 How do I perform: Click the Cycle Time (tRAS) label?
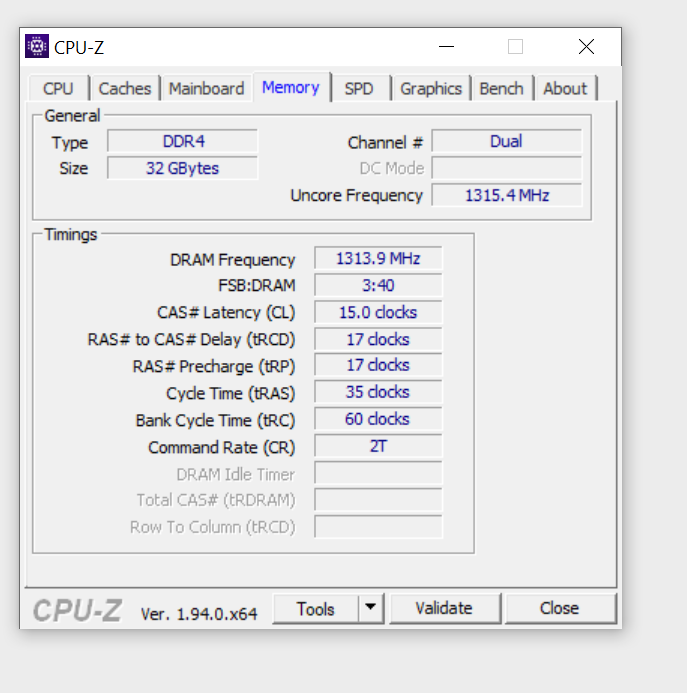[230, 394]
